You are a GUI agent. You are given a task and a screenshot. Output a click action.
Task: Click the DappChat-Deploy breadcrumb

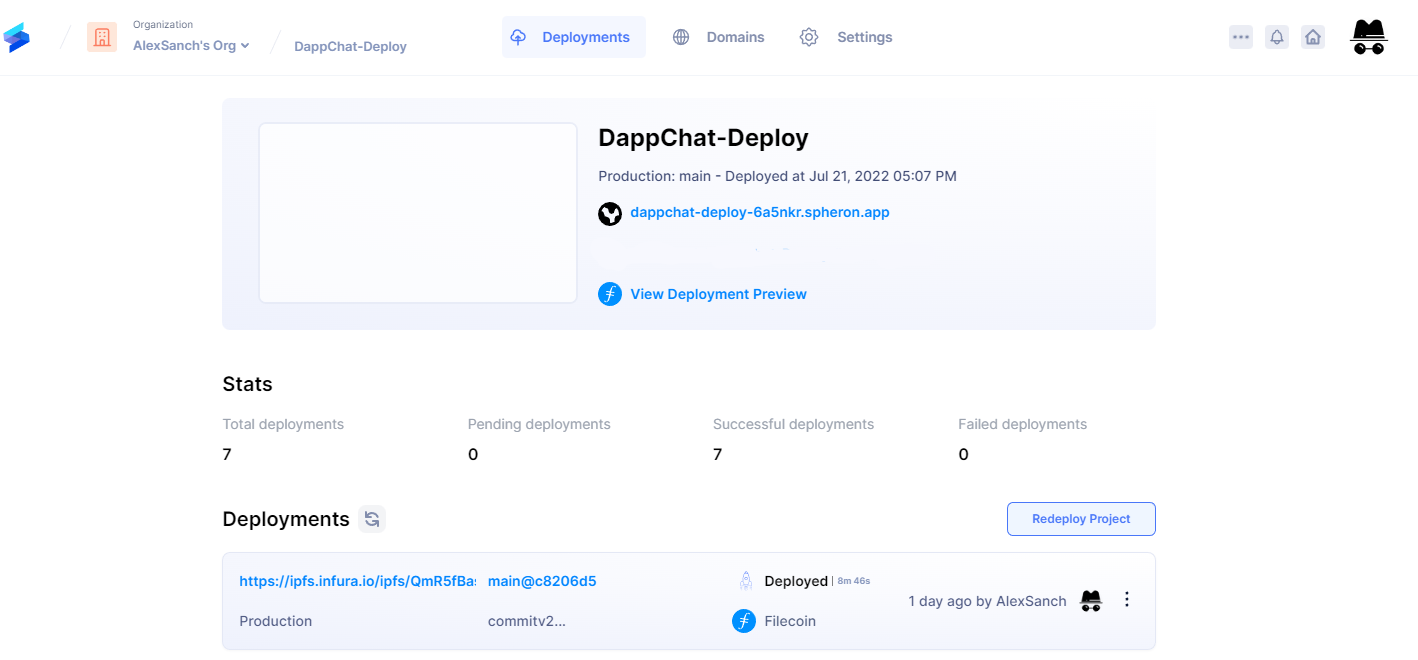tap(350, 46)
